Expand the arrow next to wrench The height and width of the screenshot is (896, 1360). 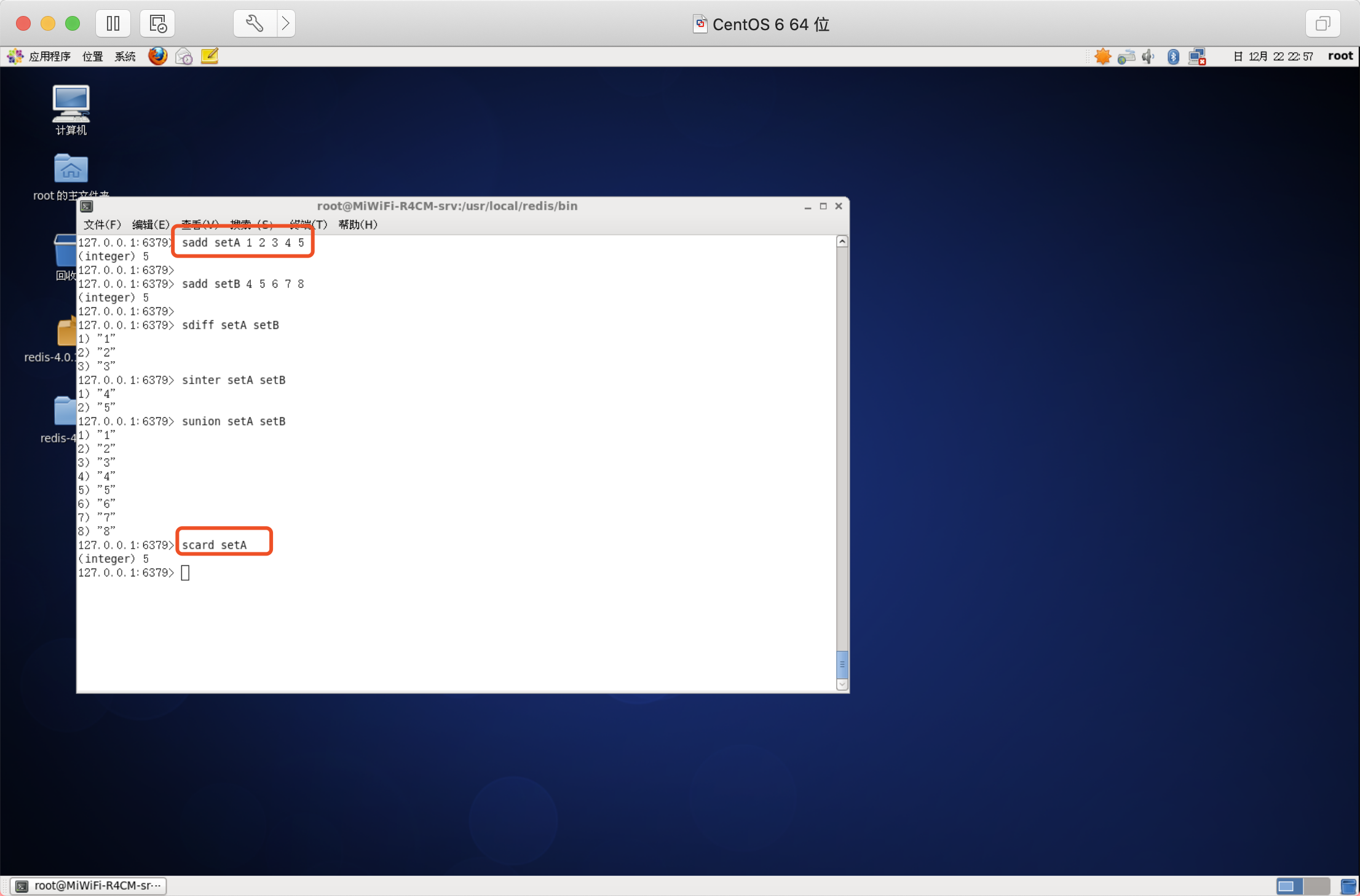(286, 23)
